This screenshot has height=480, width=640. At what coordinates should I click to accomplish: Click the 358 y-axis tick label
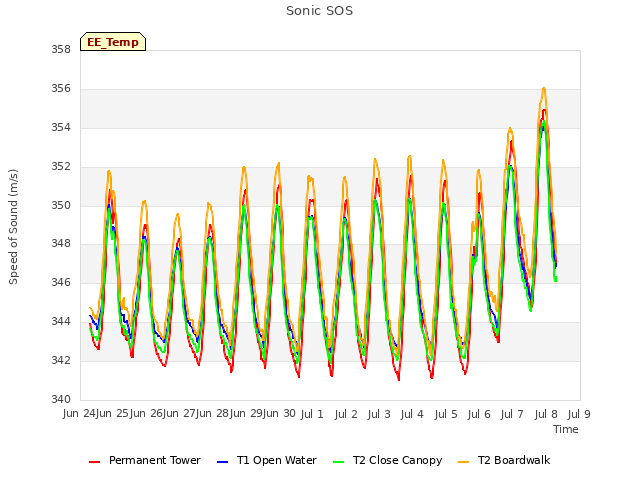[61, 49]
